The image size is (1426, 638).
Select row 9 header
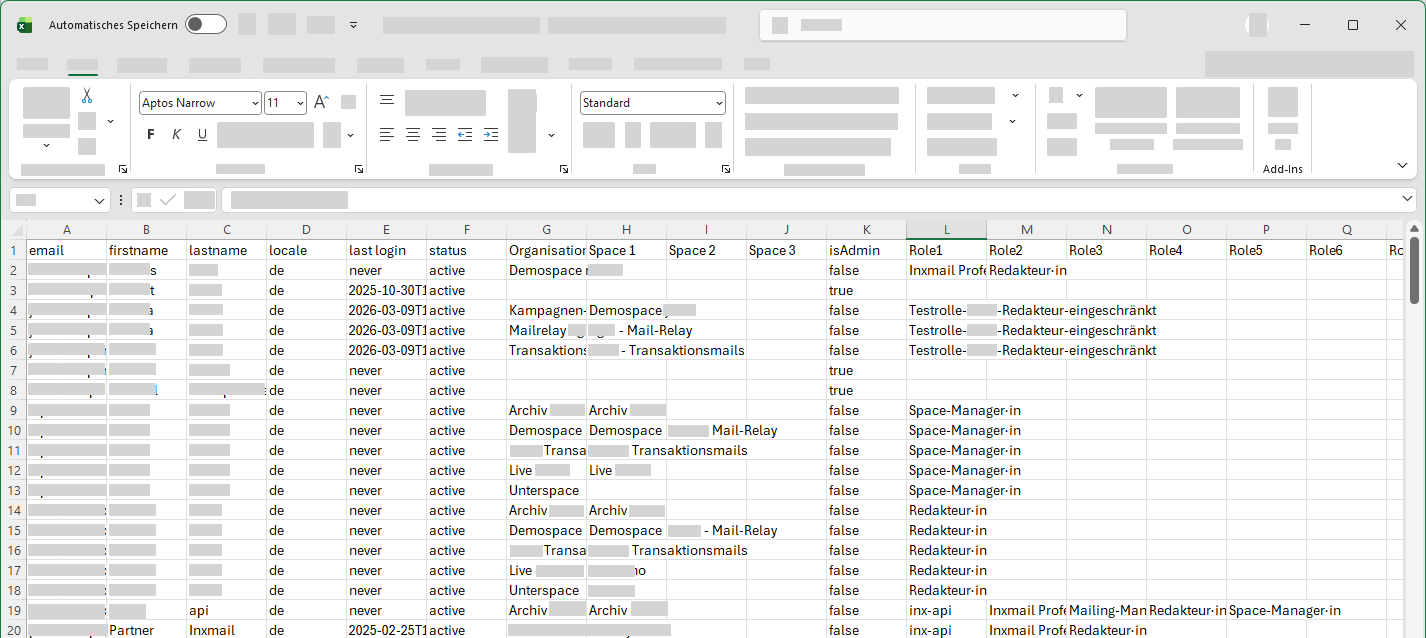pyautogui.click(x=13, y=410)
